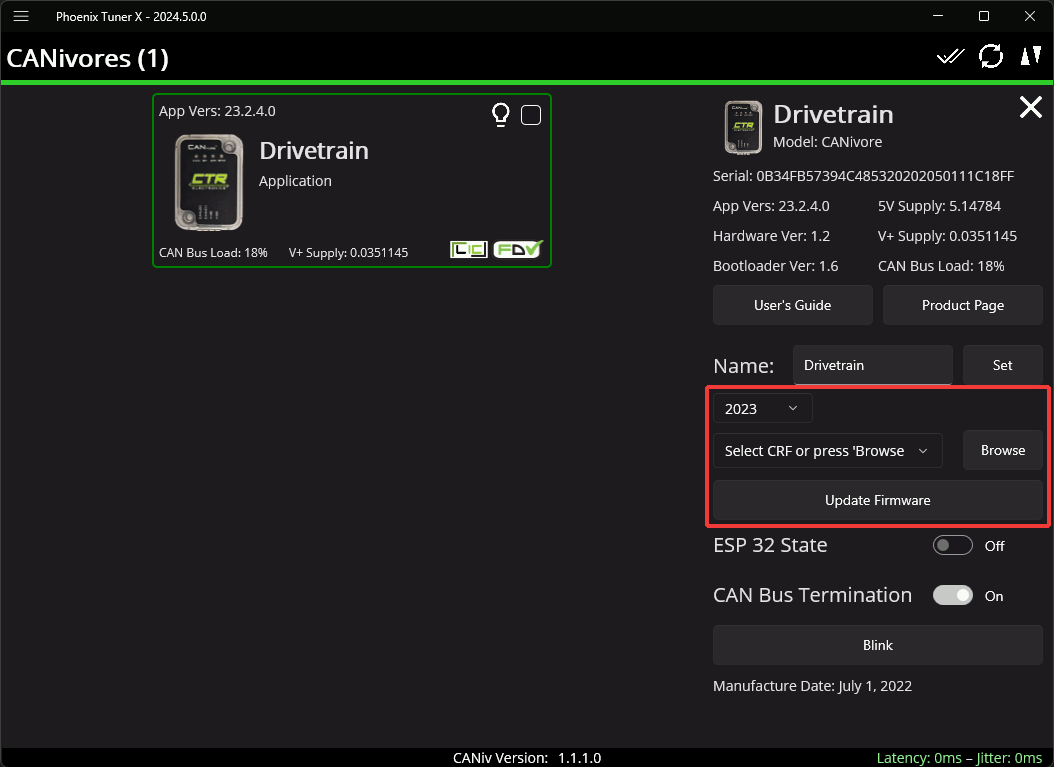Maximize the Phoenix Tuner X window

tap(983, 16)
